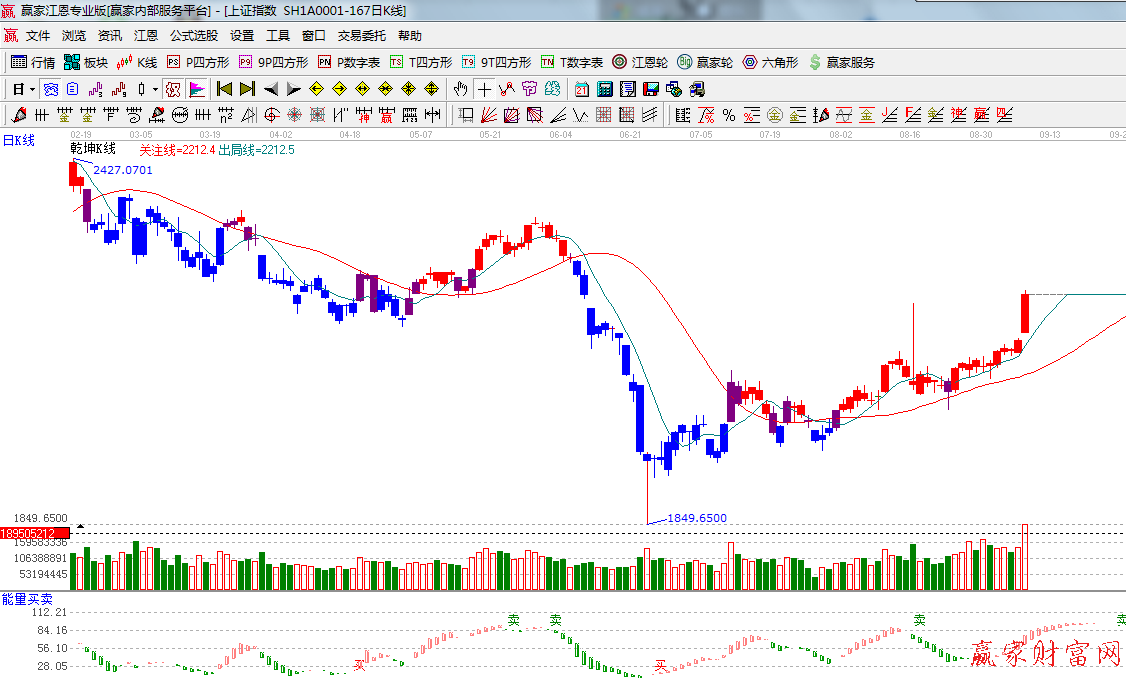The width and height of the screenshot is (1126, 678).
Task: Open the calculator tool icon
Action: point(604,89)
